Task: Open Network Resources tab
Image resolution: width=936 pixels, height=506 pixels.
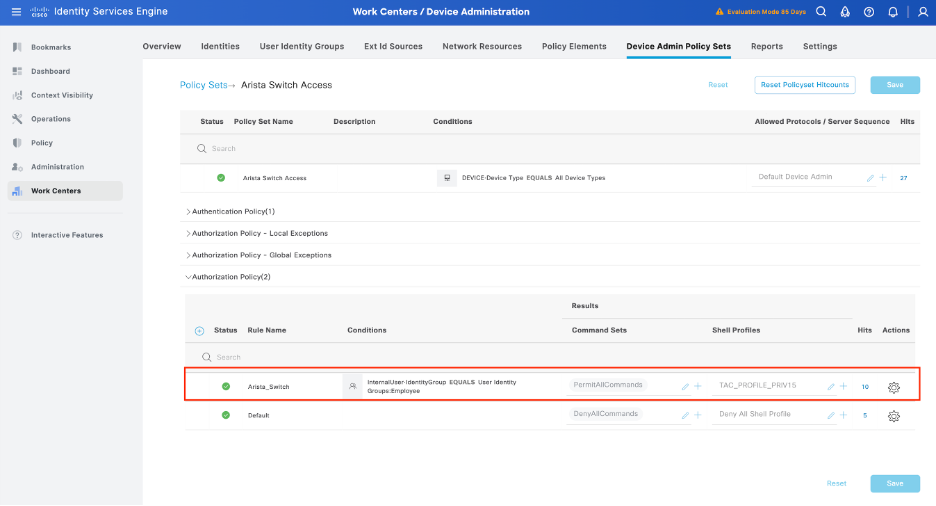Action: tap(482, 46)
